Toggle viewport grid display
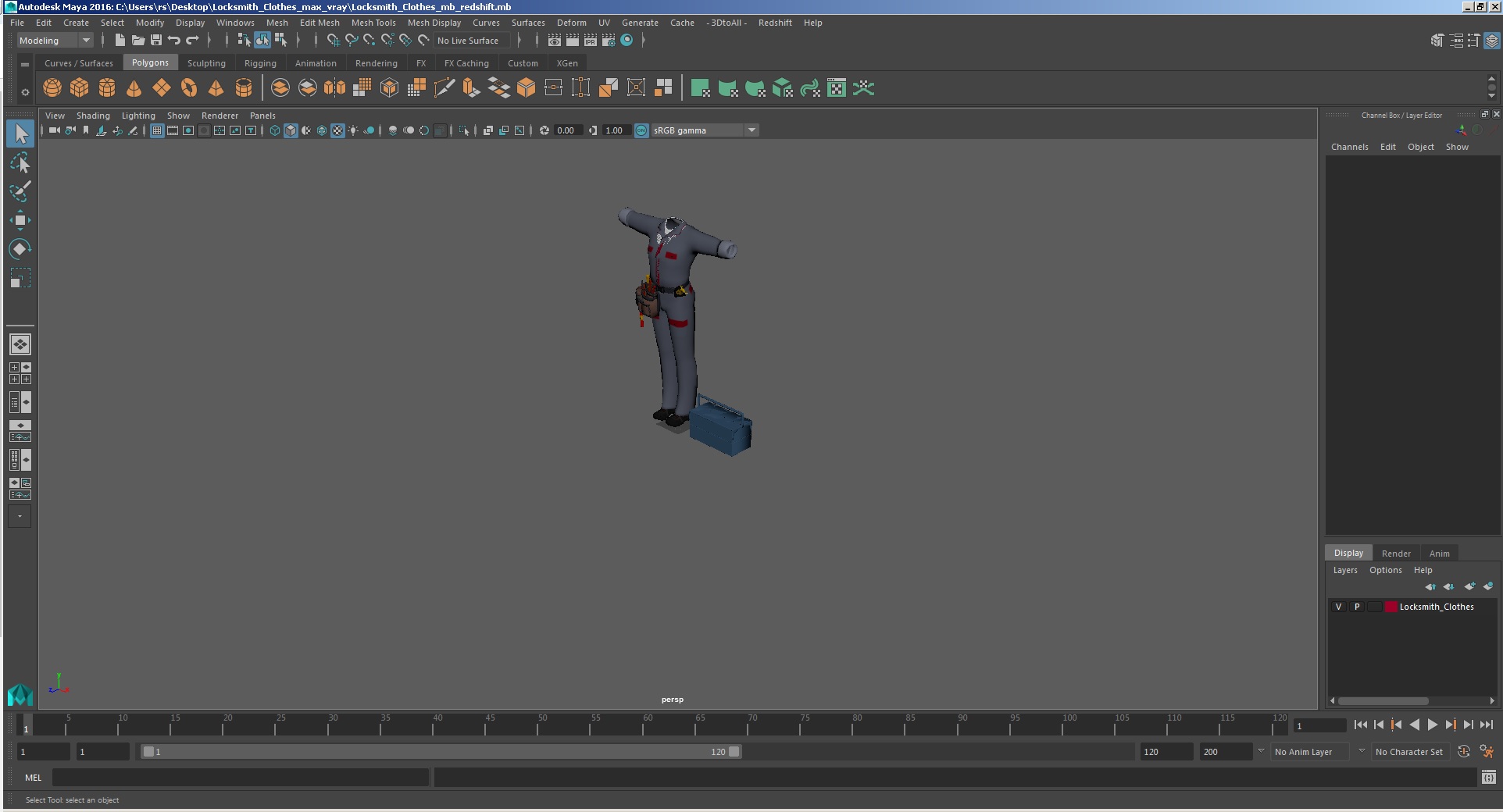The width and height of the screenshot is (1503, 812). pos(157,130)
